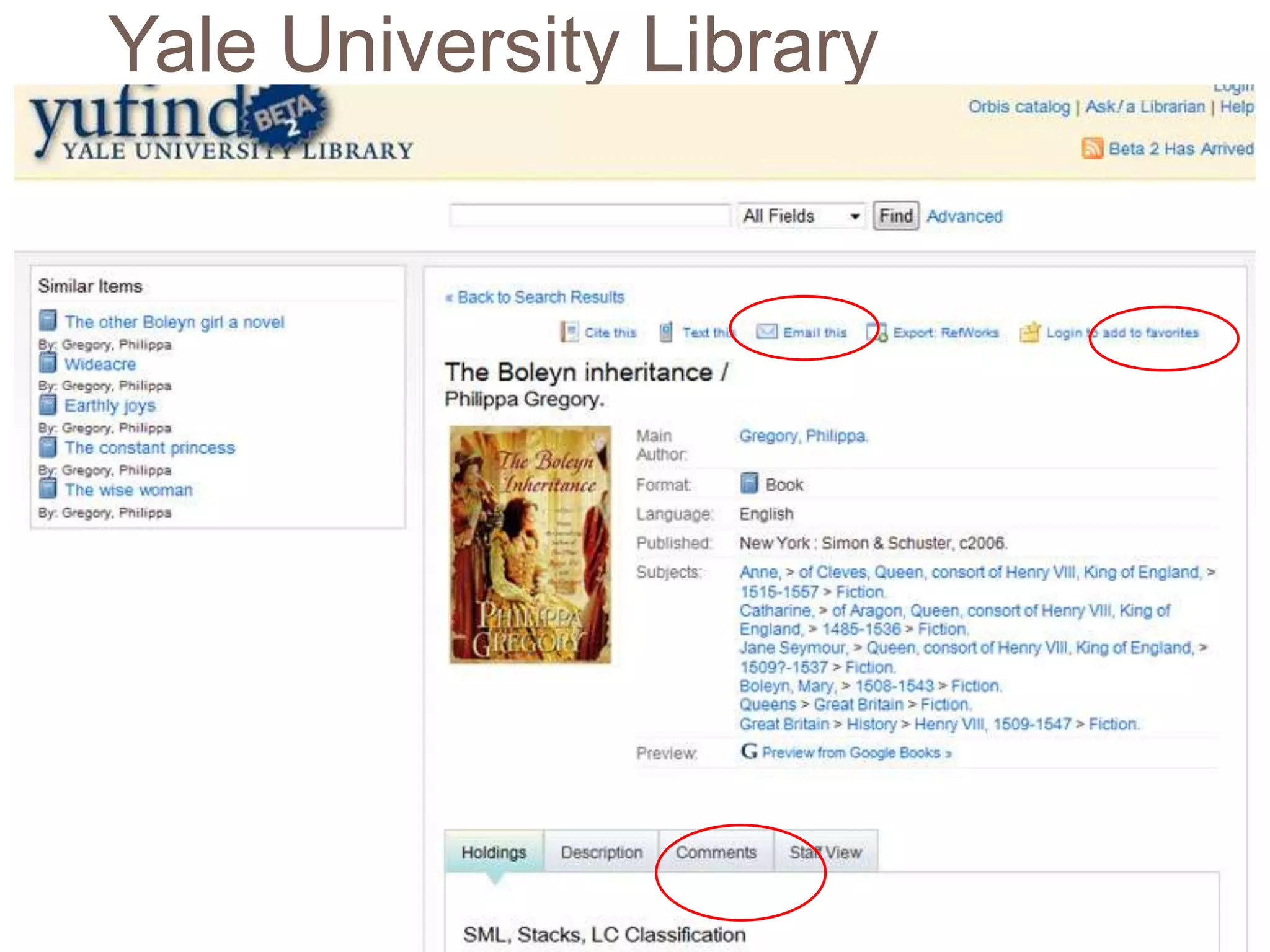Open Gregory, Philippa author link
Screen dimensions: 1270x952
[x=803, y=436]
